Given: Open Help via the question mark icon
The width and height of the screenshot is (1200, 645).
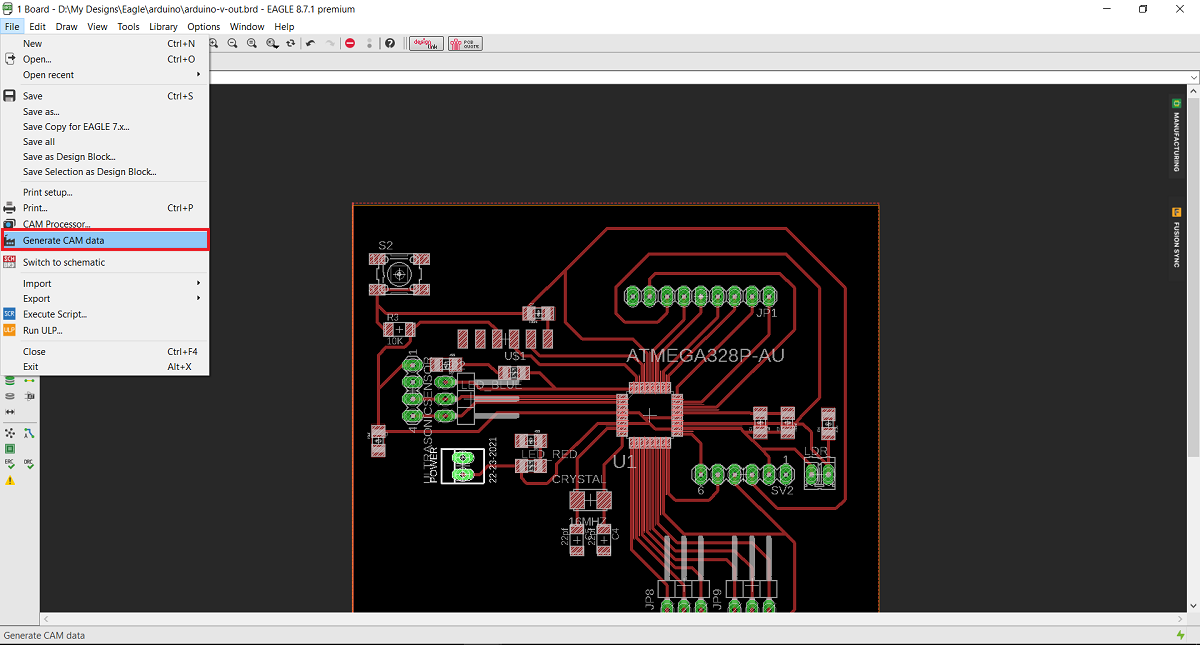Looking at the screenshot, I should pyautogui.click(x=390, y=44).
